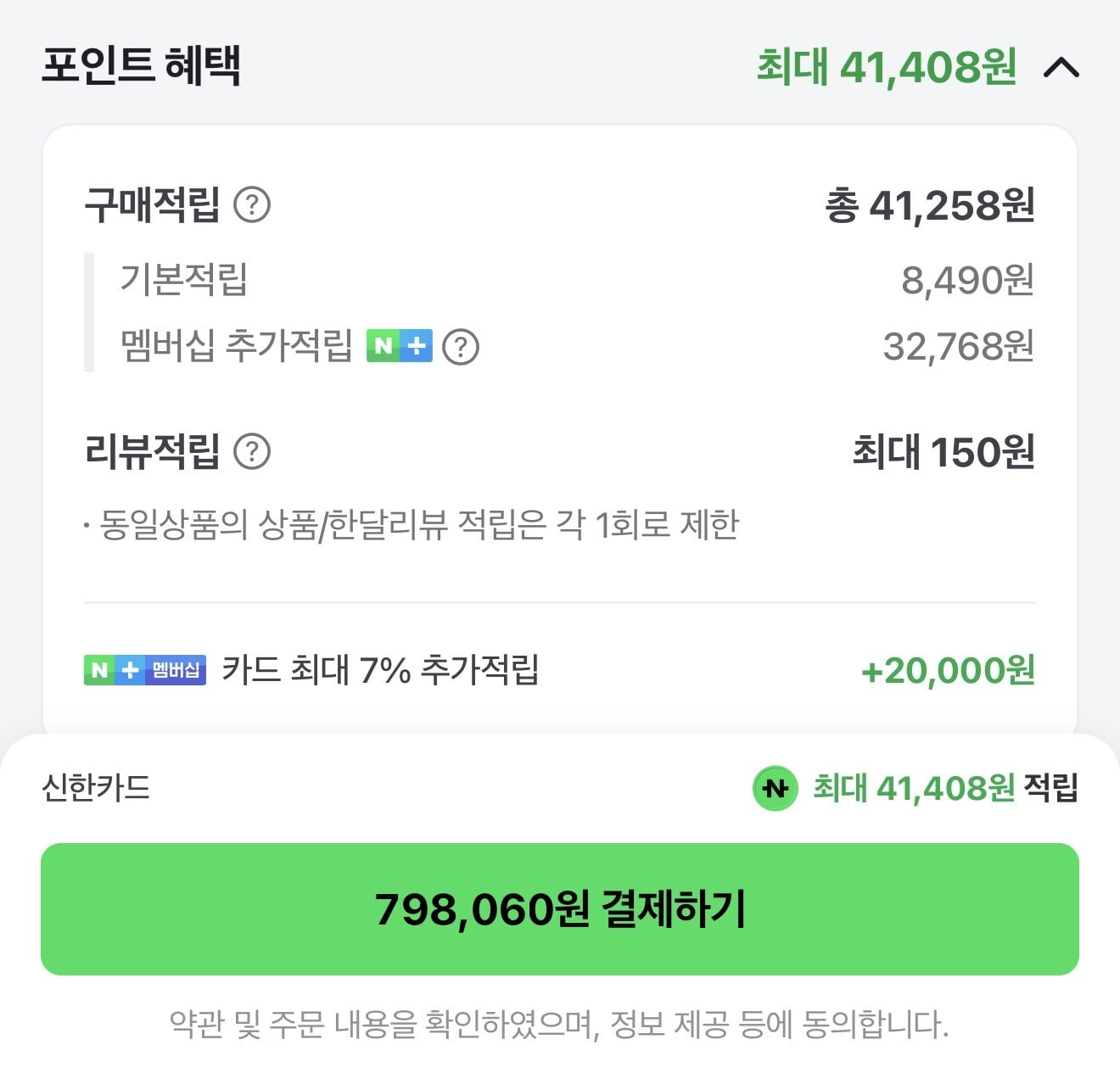Select the 신한카드 payment label
Viewport: 1120px width, 1084px height.
[96, 788]
